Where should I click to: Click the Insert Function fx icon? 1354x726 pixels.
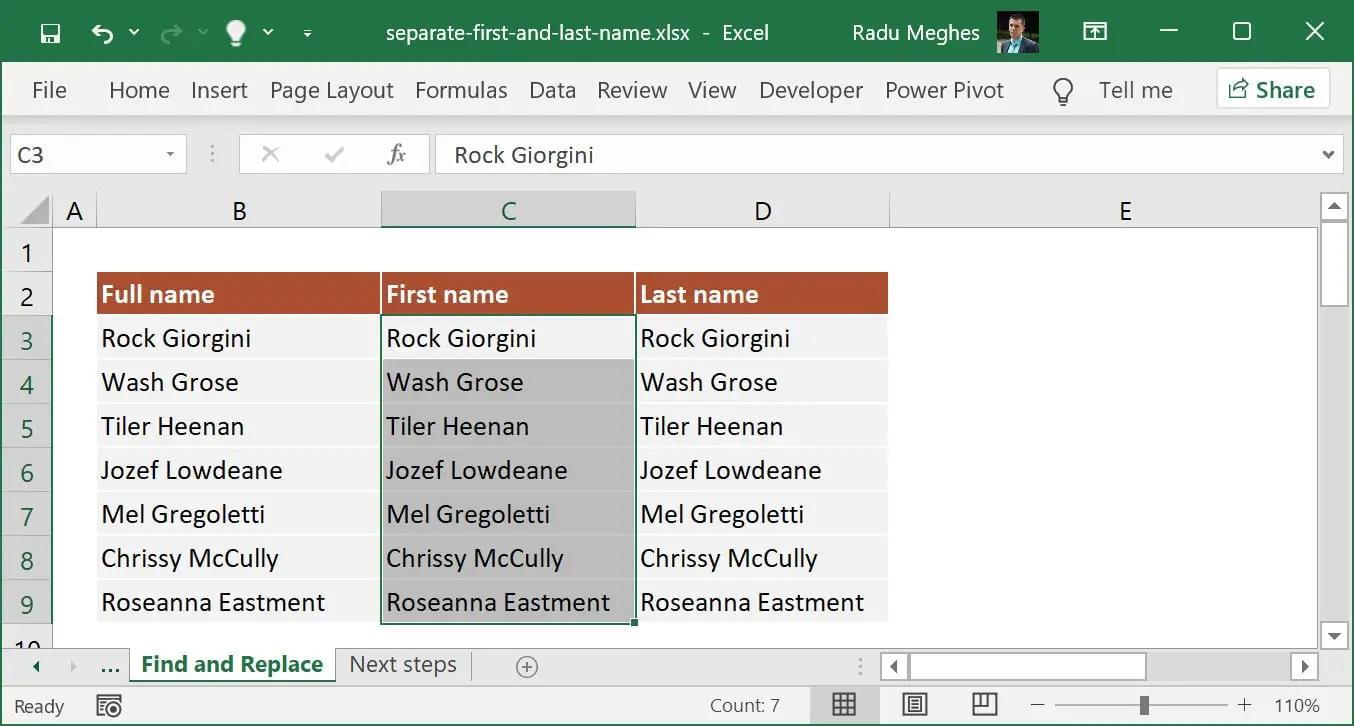coord(396,154)
